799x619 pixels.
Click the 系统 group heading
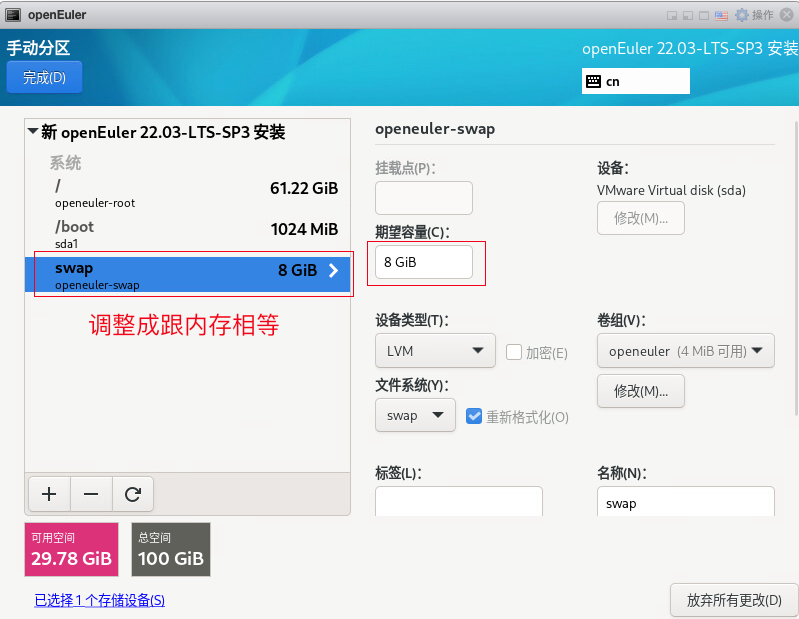point(65,163)
